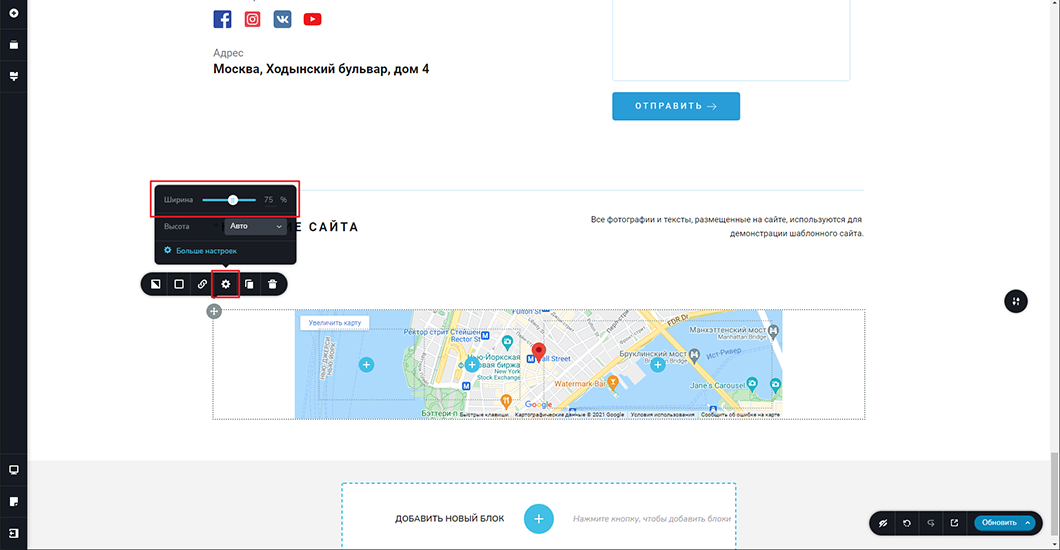
Task: Click the address text Москва, Ходынский бульвар
Action: point(321,69)
